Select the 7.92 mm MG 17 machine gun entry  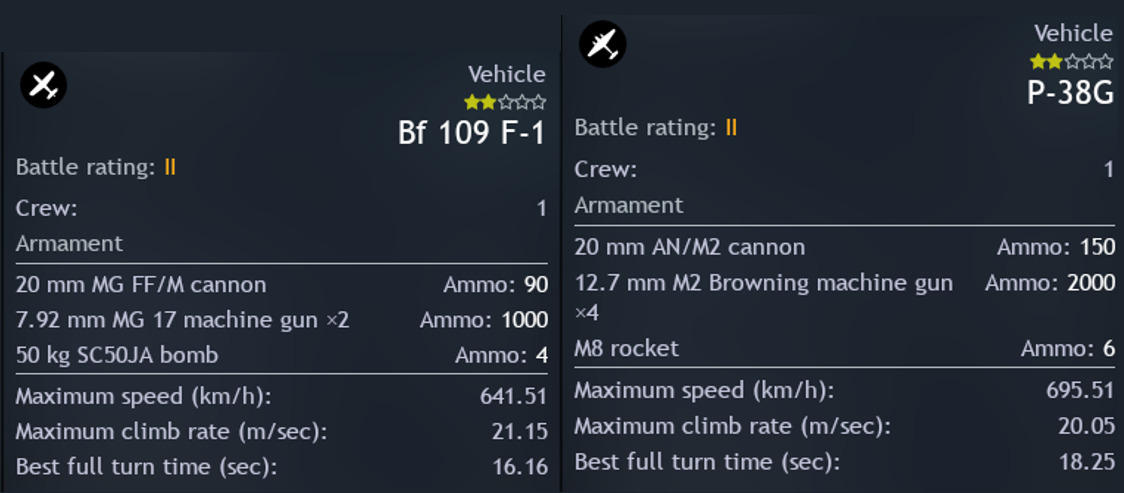182,320
